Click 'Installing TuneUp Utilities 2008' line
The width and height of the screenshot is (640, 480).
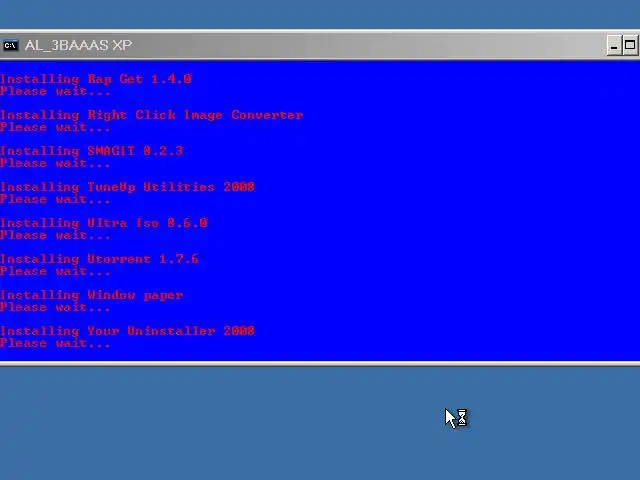(127, 187)
